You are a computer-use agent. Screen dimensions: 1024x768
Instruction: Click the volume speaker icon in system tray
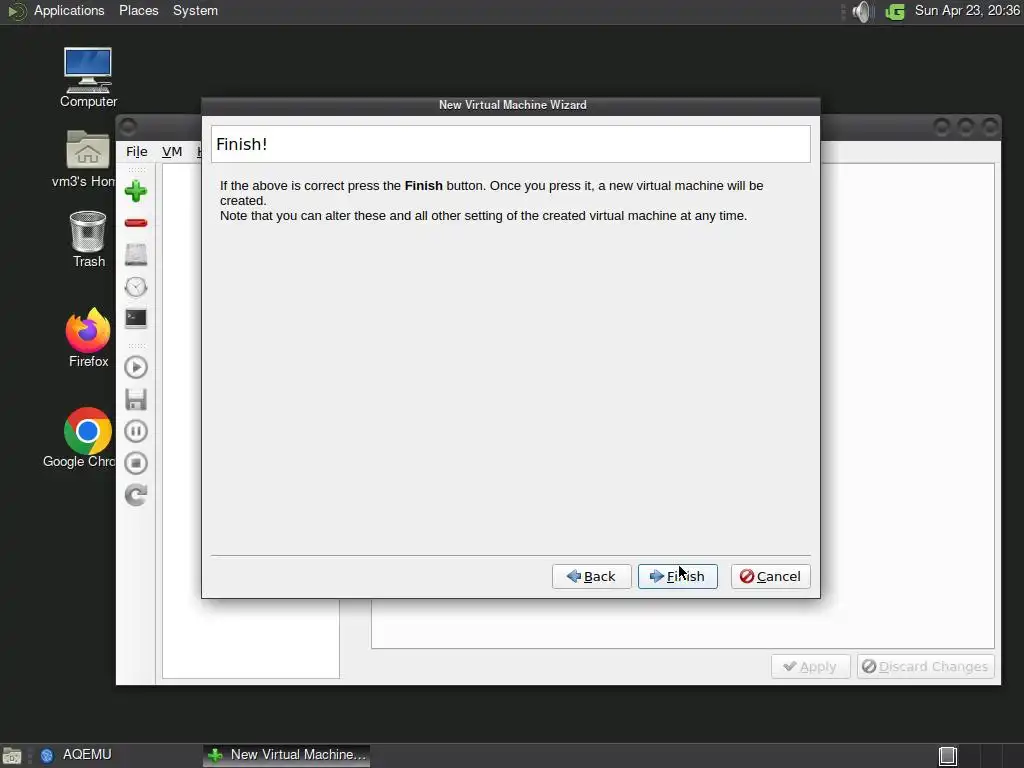863,11
